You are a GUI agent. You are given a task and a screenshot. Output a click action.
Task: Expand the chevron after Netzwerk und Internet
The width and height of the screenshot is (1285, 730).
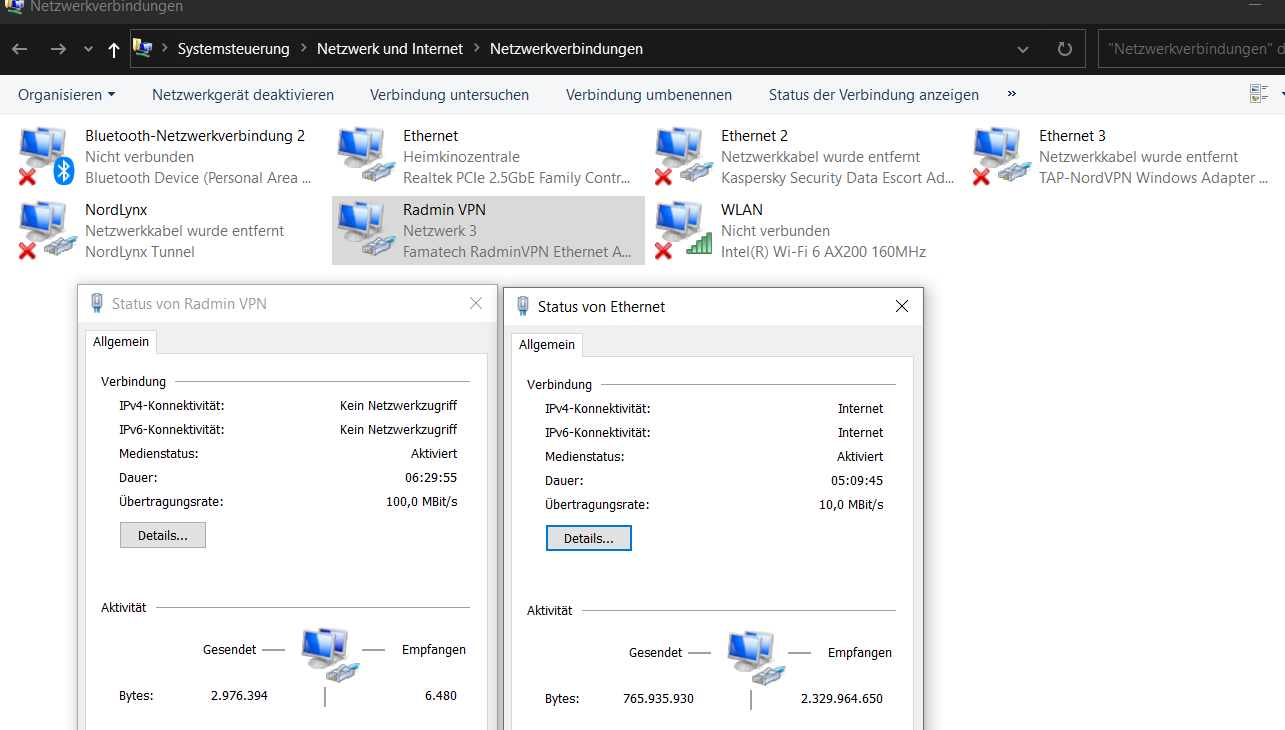pos(476,48)
